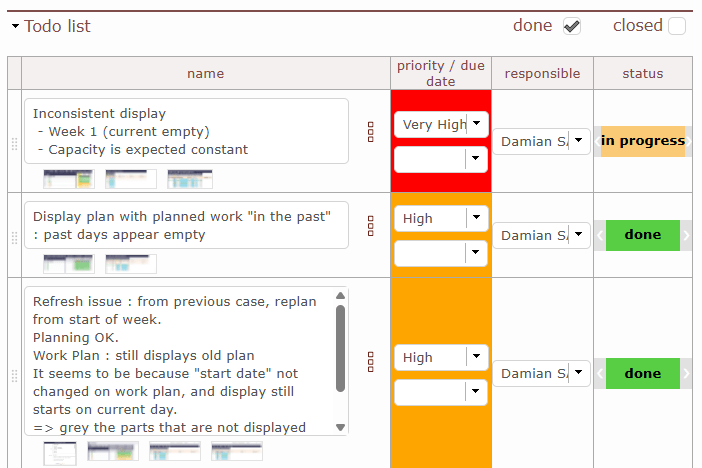Viewport: 702px width, 468px height.
Task: Click the status column header
Action: tap(642, 73)
